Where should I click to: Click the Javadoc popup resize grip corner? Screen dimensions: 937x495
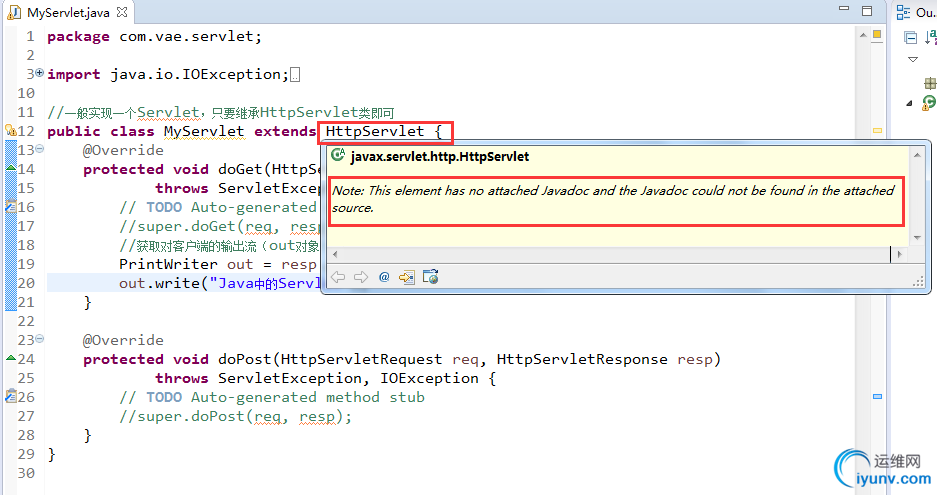(x=918, y=283)
